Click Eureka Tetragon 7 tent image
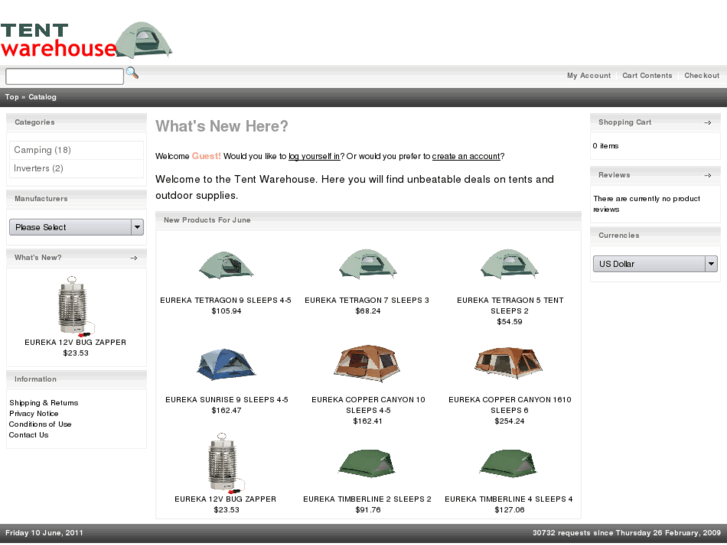 click(368, 263)
